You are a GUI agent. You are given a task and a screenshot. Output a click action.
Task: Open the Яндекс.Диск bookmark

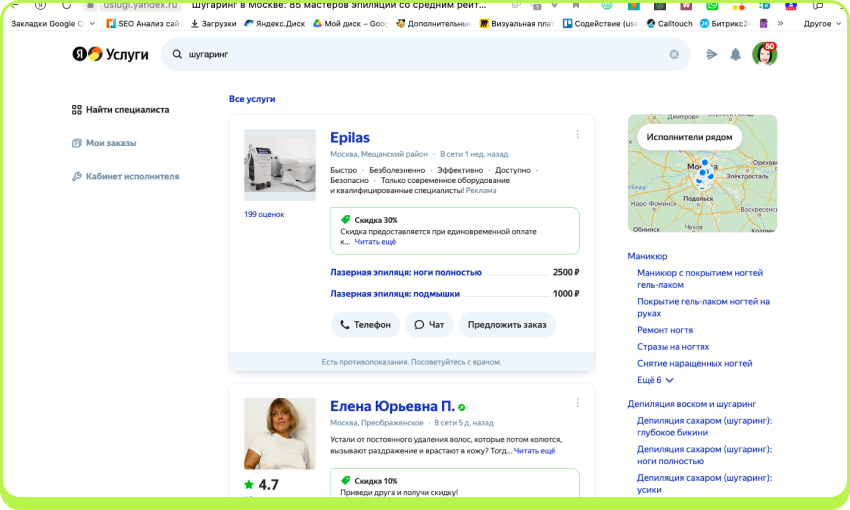coord(275,24)
